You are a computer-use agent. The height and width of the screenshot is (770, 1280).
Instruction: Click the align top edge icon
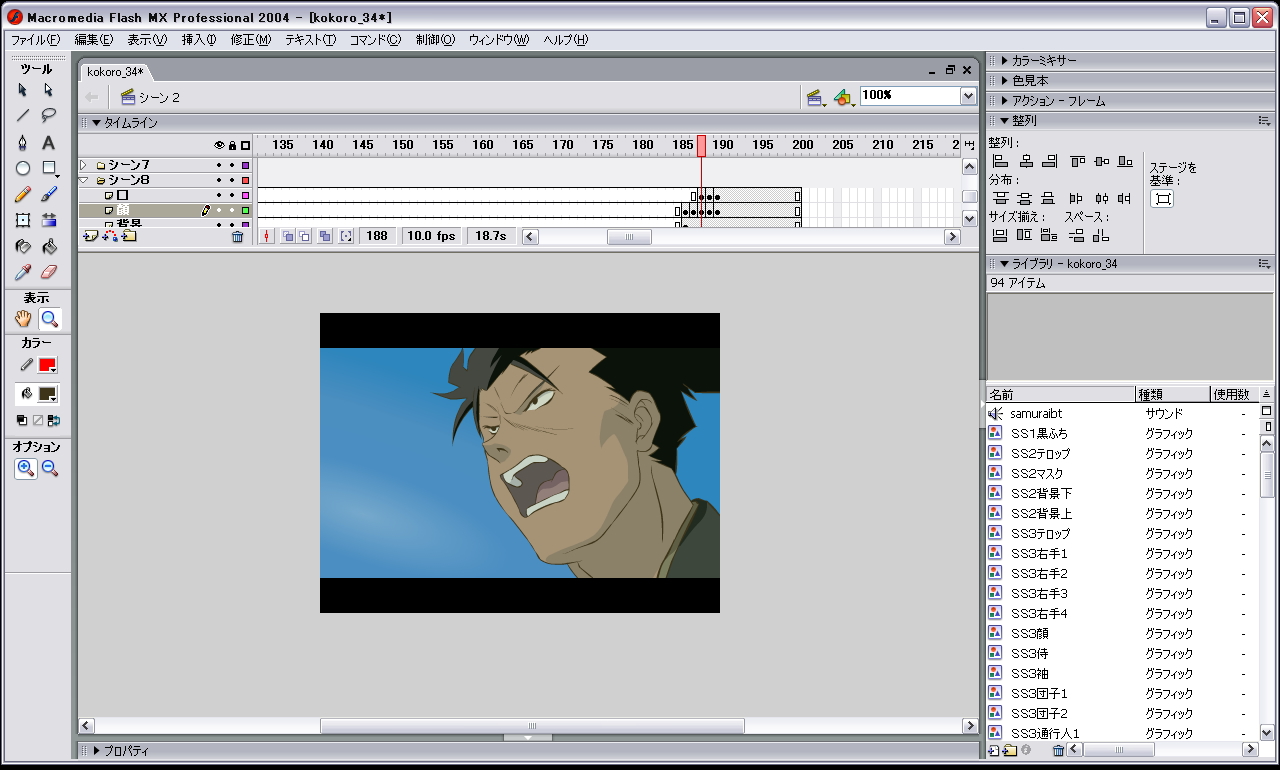click(x=1077, y=161)
